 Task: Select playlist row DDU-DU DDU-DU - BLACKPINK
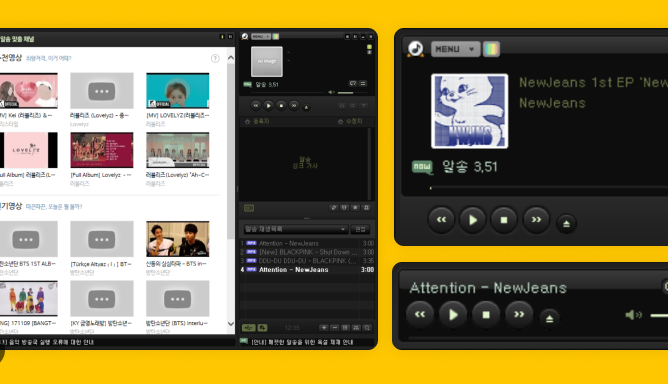click(307, 260)
